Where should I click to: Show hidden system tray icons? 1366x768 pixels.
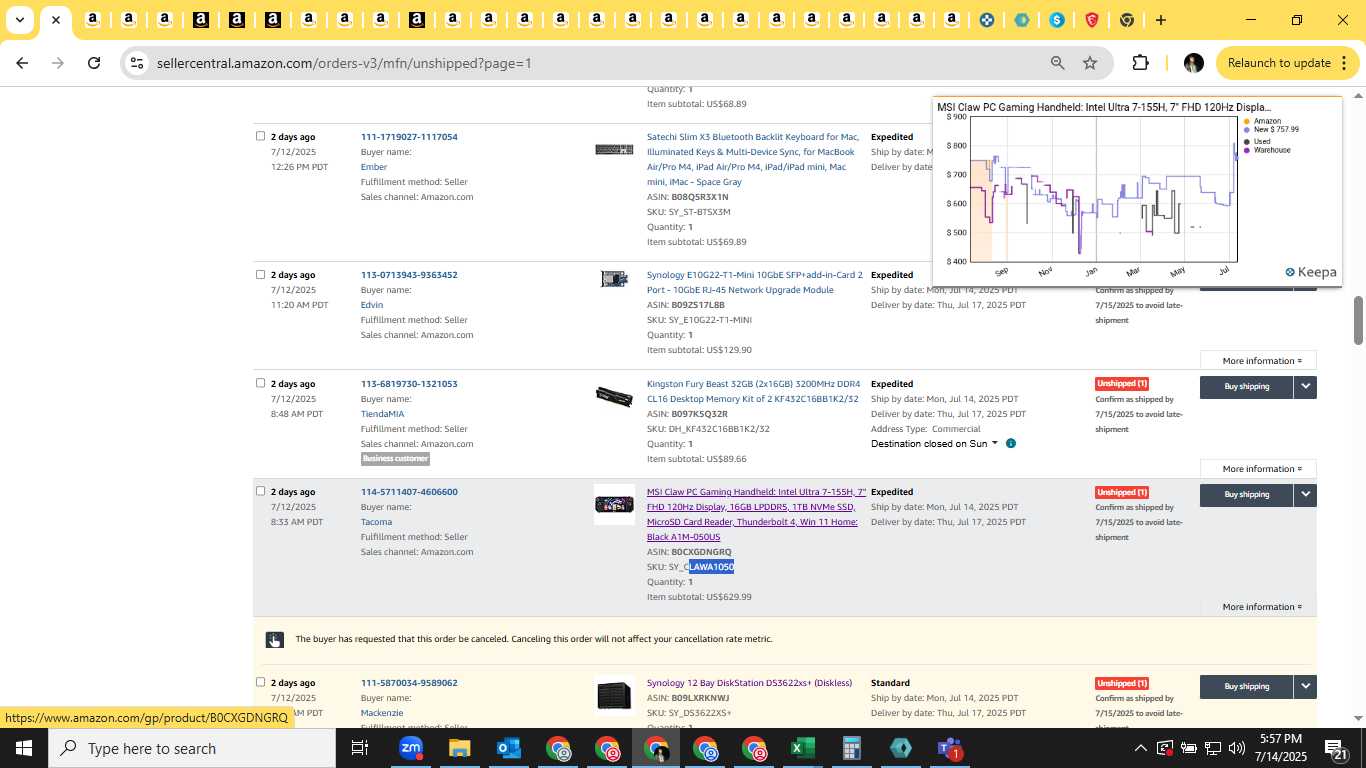click(x=1140, y=748)
